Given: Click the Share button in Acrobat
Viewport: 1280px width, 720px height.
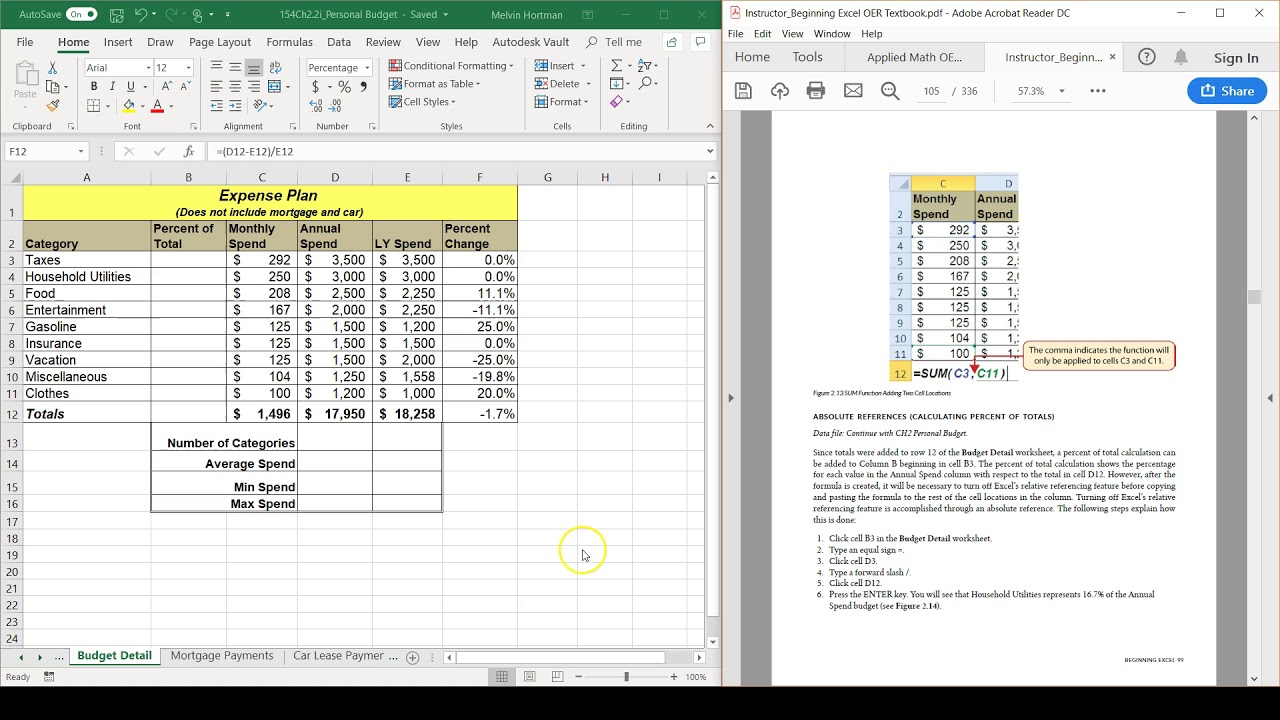Looking at the screenshot, I should (x=1227, y=91).
